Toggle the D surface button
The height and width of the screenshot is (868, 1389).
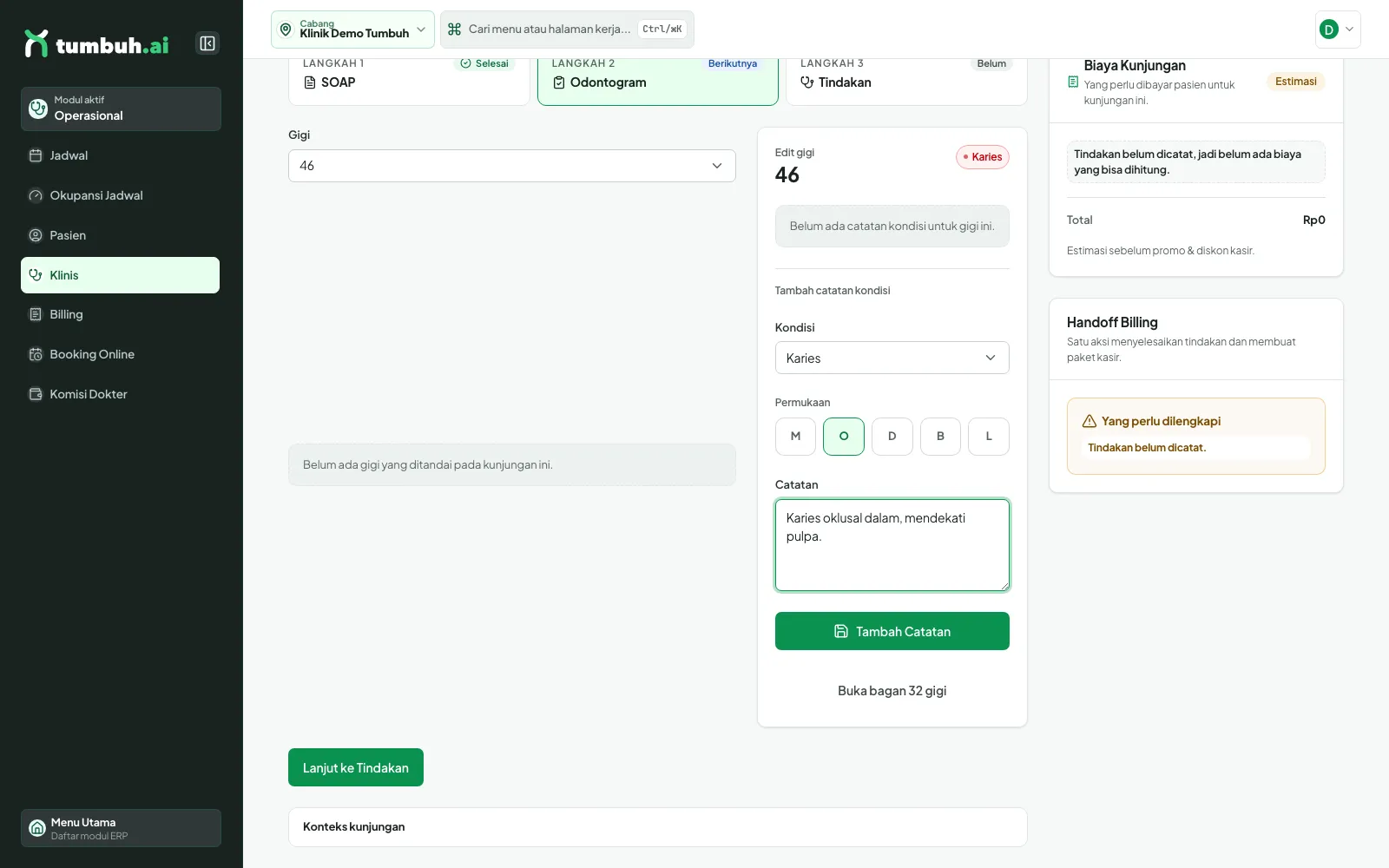(892, 437)
